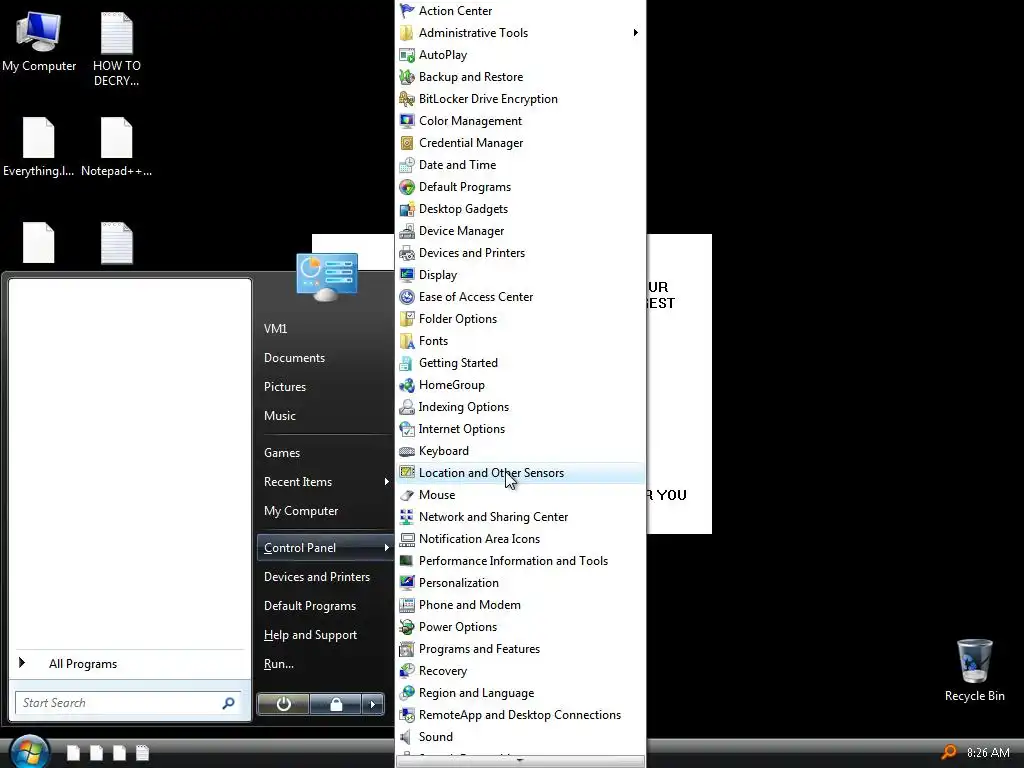The height and width of the screenshot is (768, 1024).
Task: Click Power Options icon
Action: (x=407, y=627)
